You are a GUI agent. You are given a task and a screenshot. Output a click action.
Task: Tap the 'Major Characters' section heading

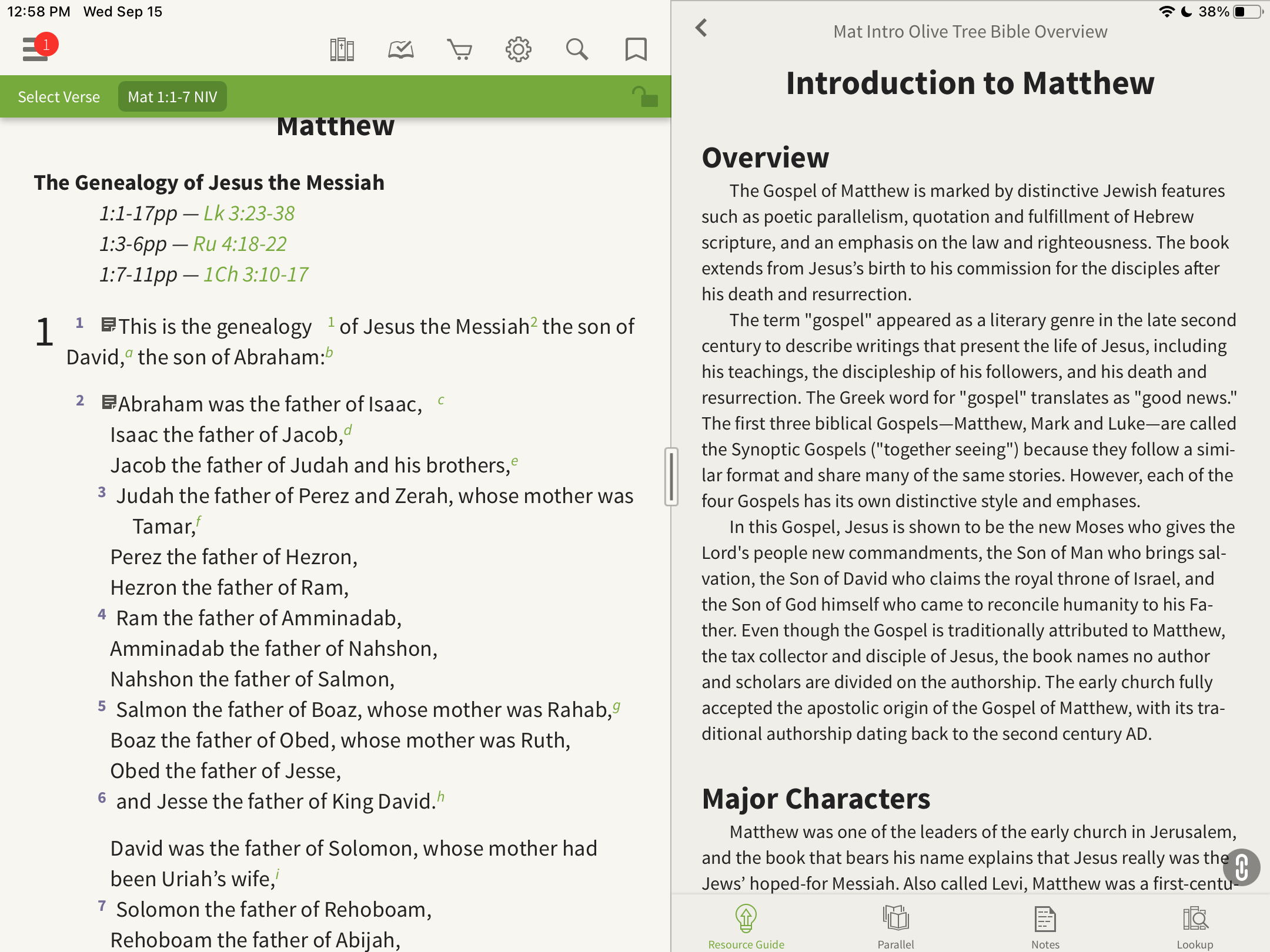coord(816,799)
